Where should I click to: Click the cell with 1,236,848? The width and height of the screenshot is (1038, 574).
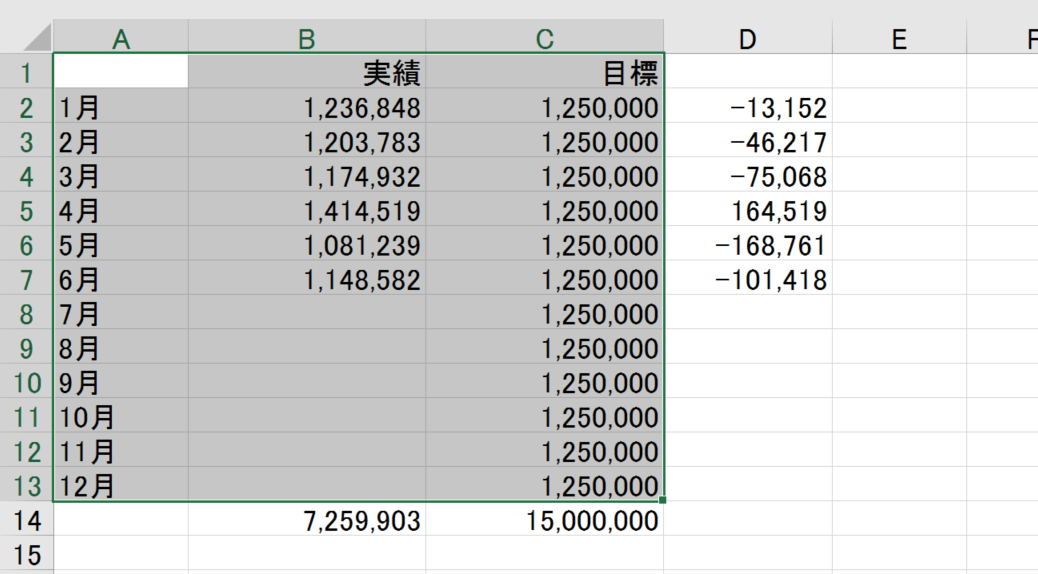point(307,106)
